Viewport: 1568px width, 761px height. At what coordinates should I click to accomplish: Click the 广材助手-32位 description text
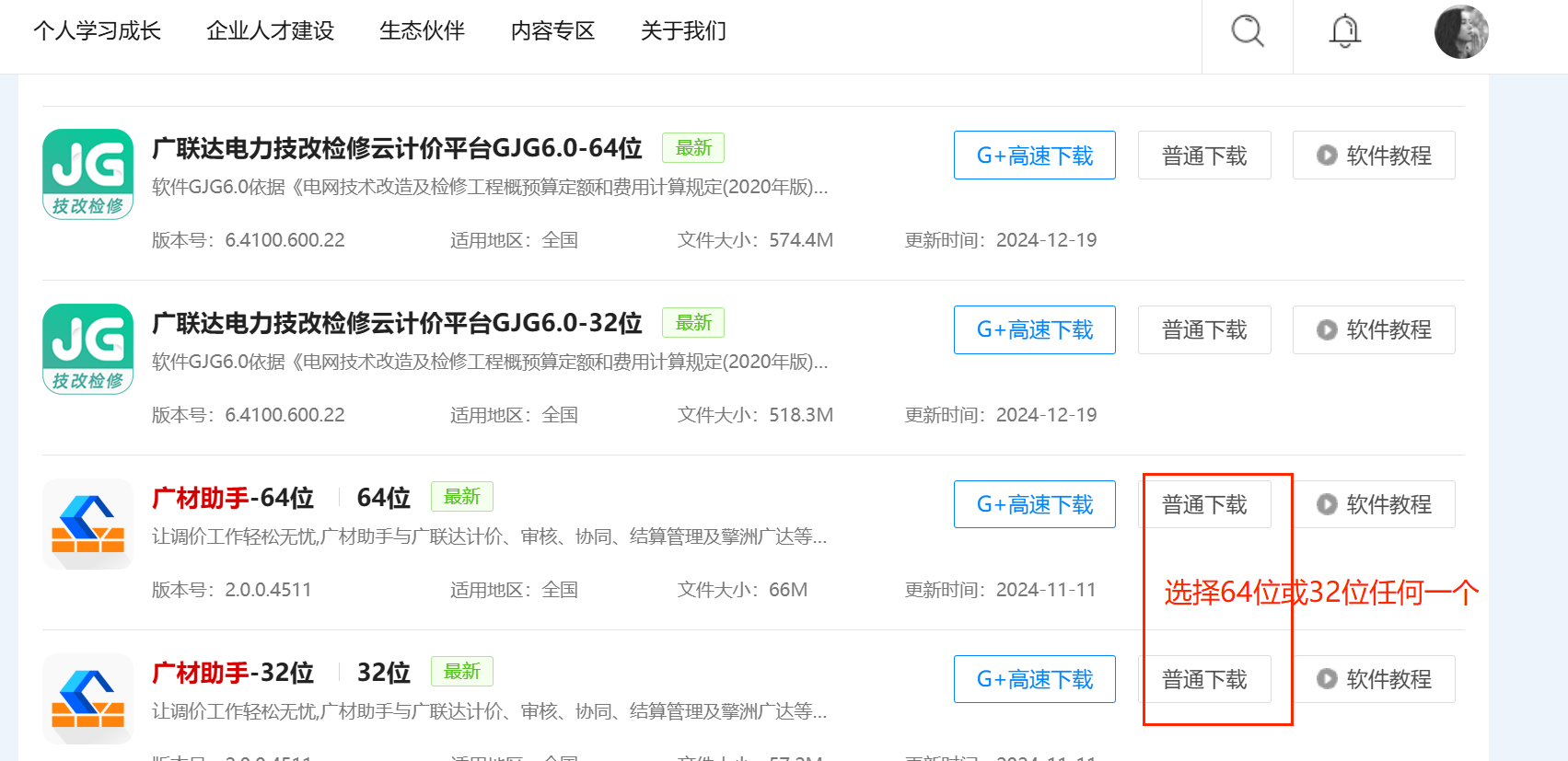pyautogui.click(x=490, y=711)
